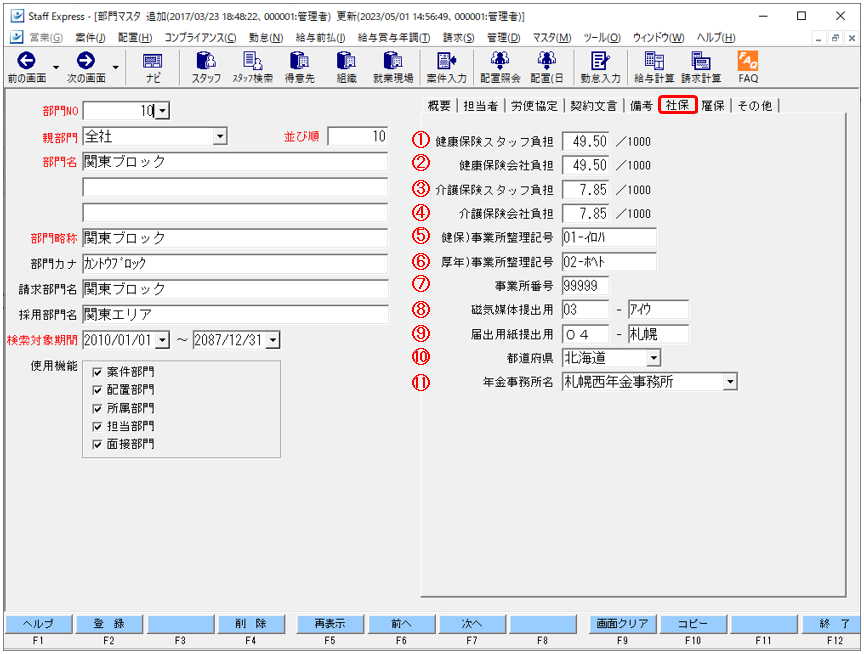Click the 再表示 F5 button
Image resolution: width=864 pixels, height=654 pixels.
330,624
